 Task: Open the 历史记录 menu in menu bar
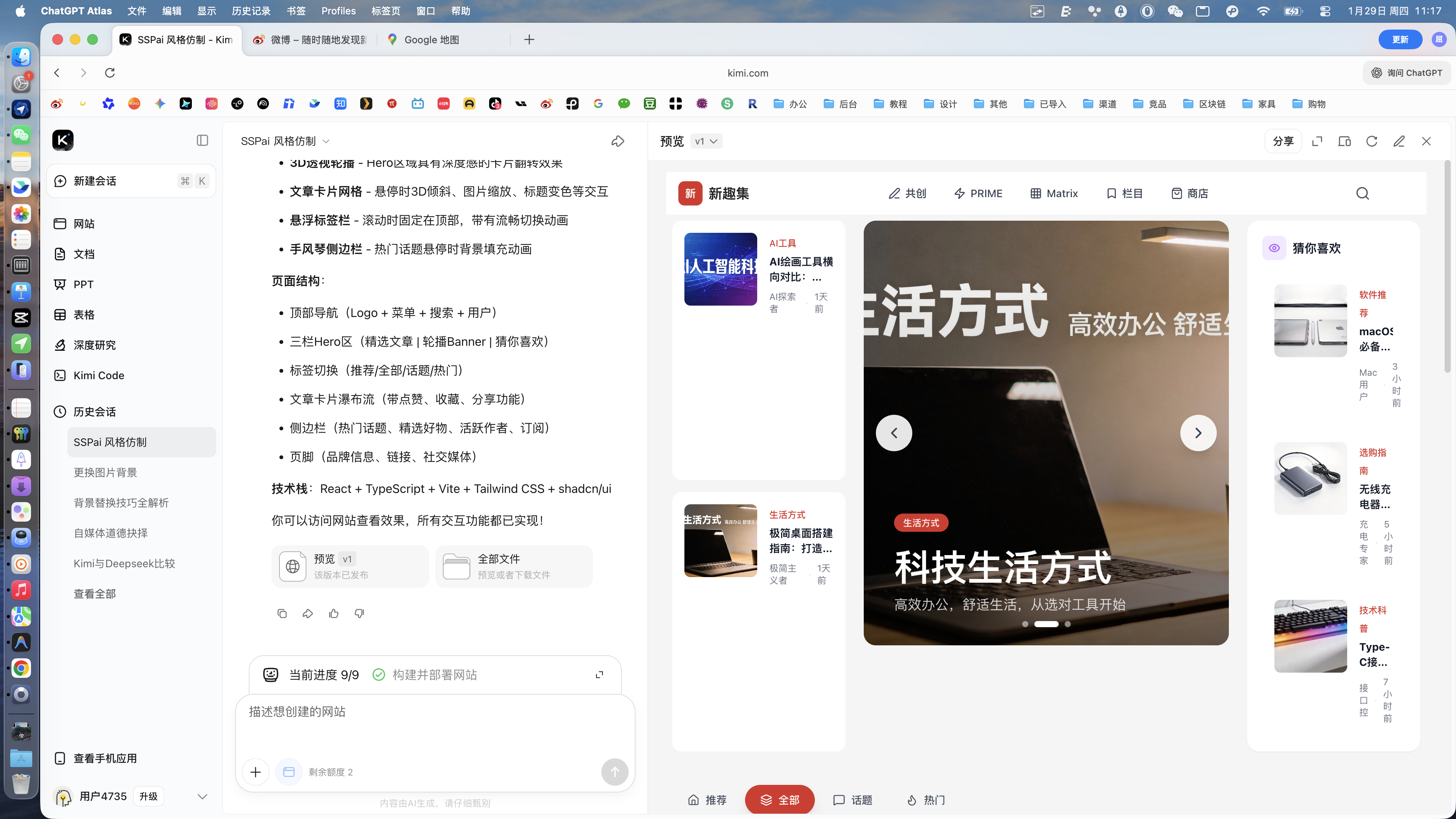click(250, 11)
